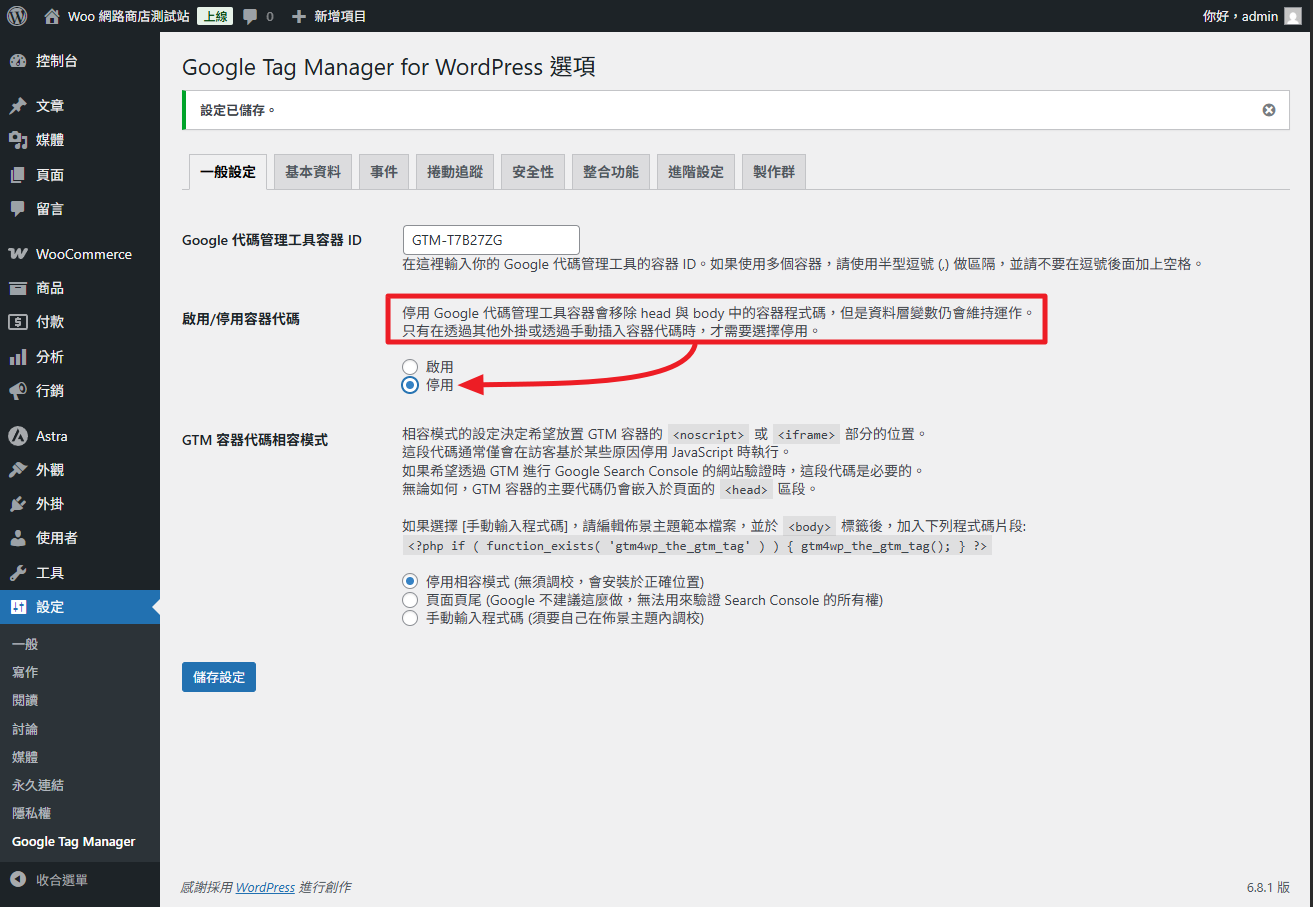
Task: Select 頁面頁尾 radio option
Action: (x=410, y=600)
